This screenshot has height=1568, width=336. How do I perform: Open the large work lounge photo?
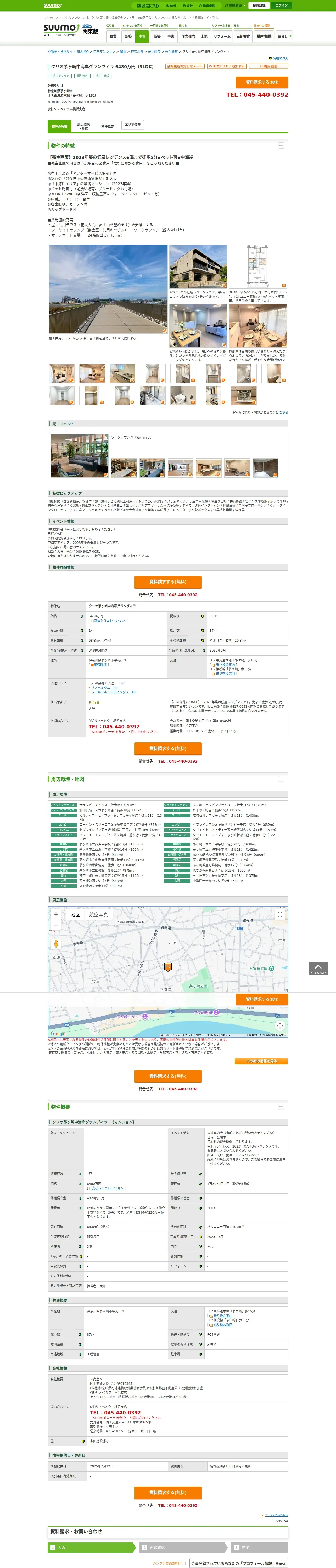click(79, 456)
